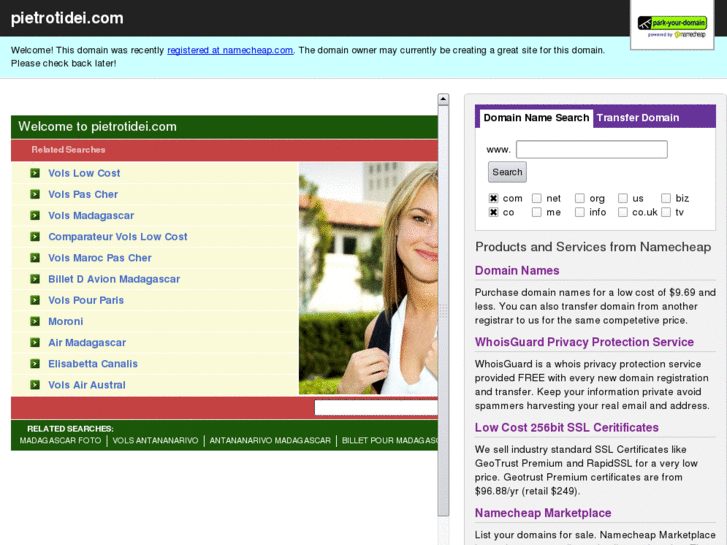Open the Vols Pour Paris link
Screen dimensions: 727x545
86,300
